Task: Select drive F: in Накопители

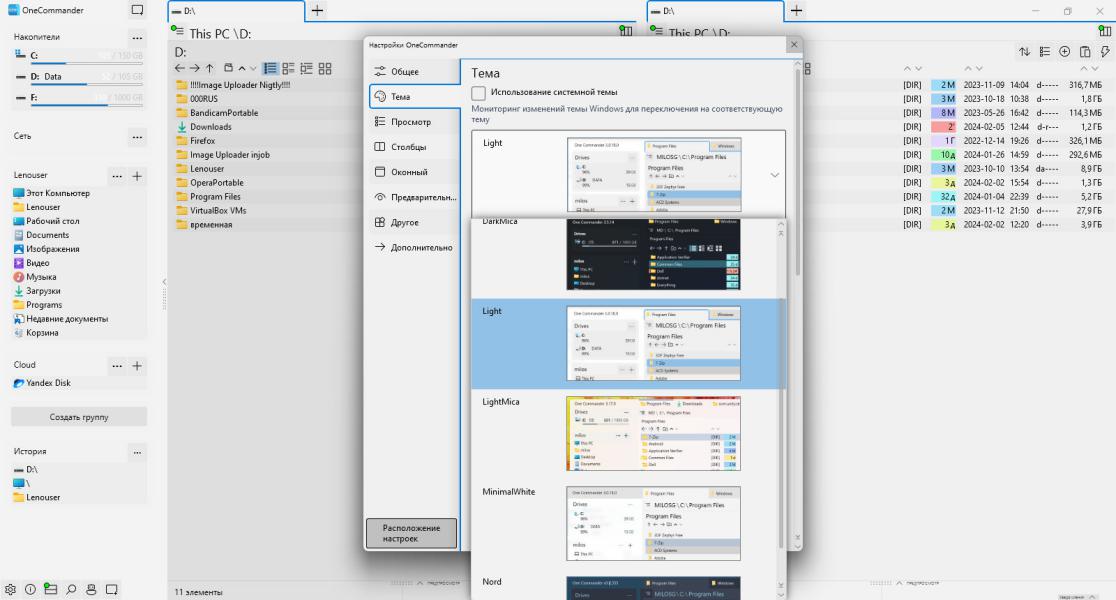Action: coord(78,98)
